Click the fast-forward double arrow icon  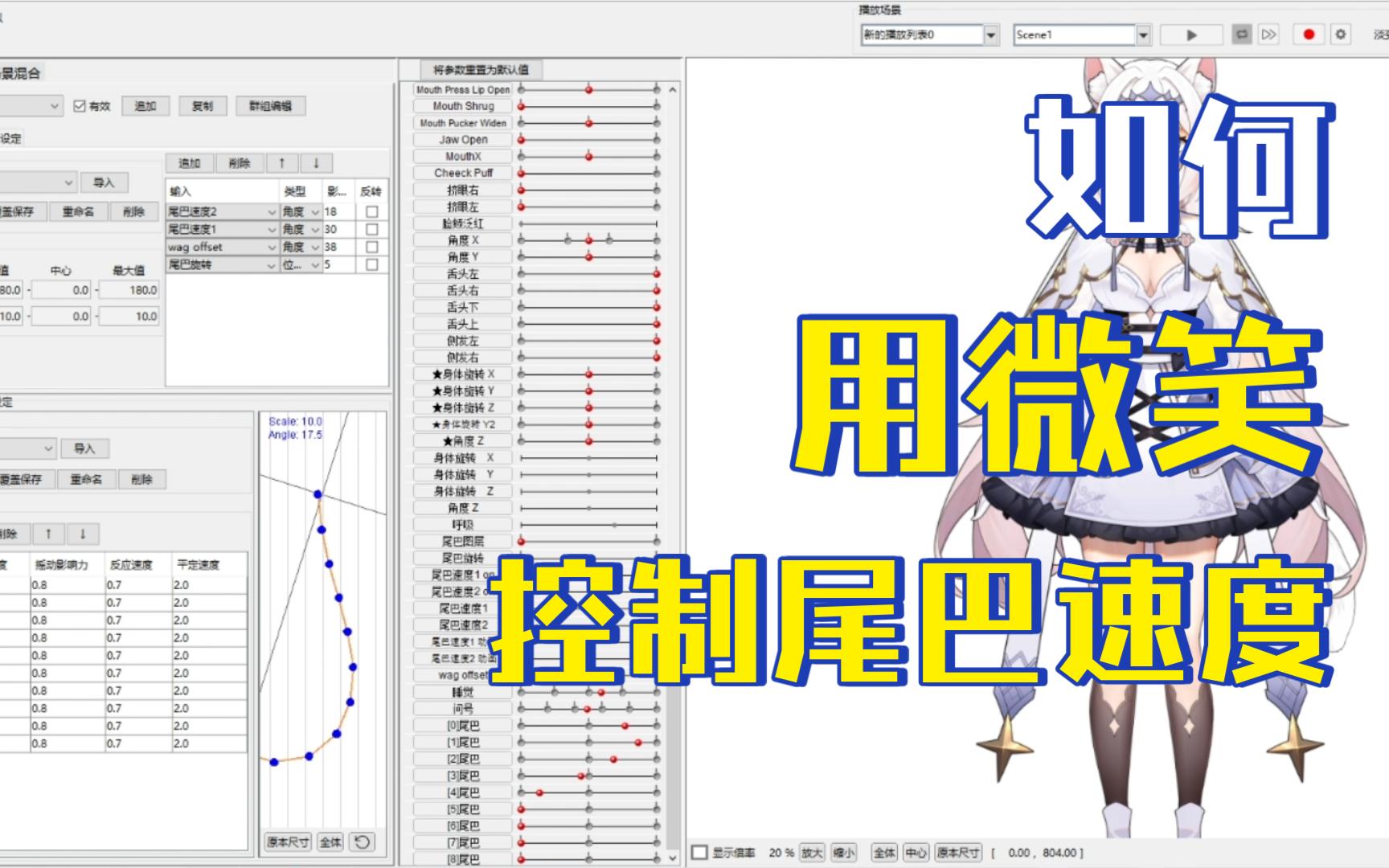(x=1268, y=35)
